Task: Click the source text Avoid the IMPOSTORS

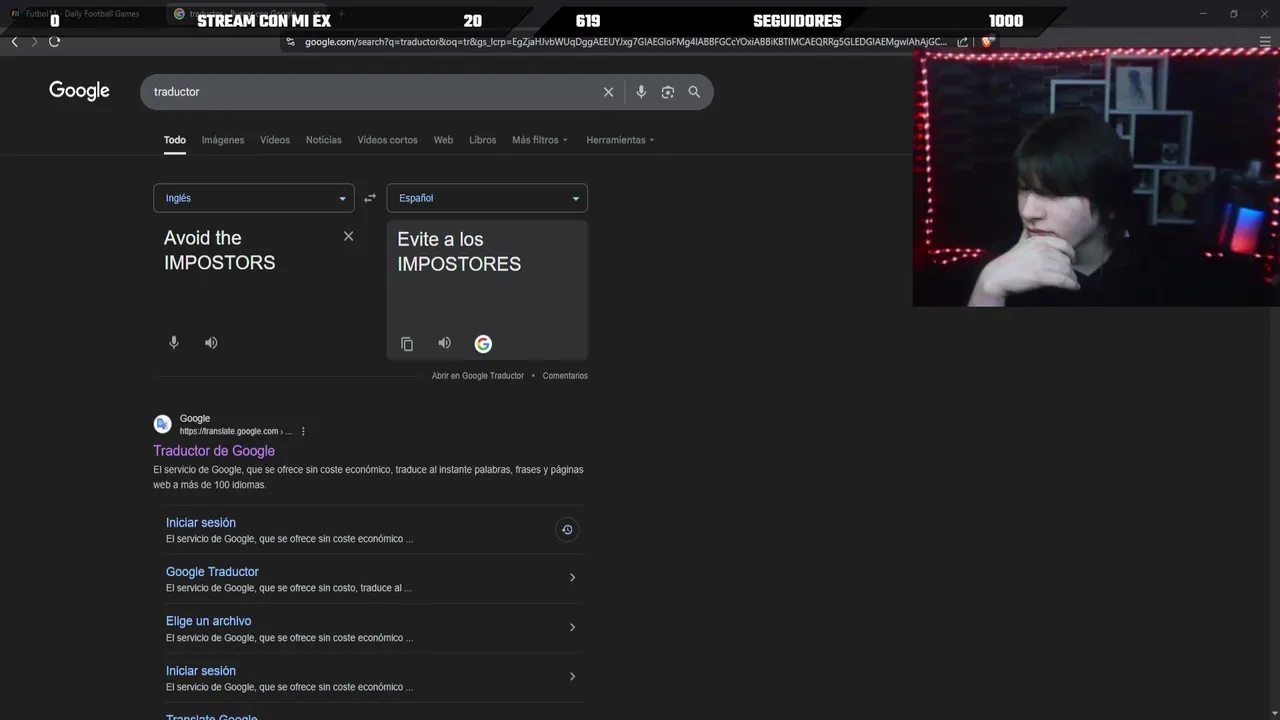Action: coord(220,250)
